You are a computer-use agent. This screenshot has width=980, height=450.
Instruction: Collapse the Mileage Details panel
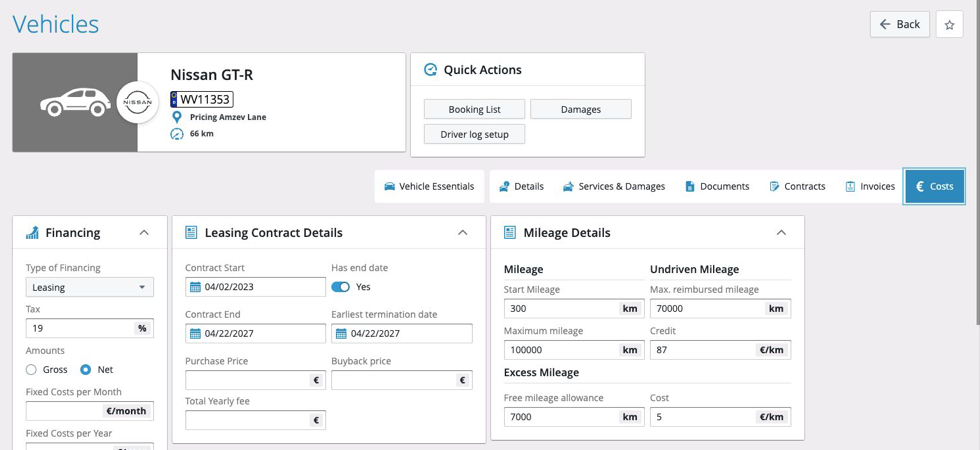click(x=781, y=232)
